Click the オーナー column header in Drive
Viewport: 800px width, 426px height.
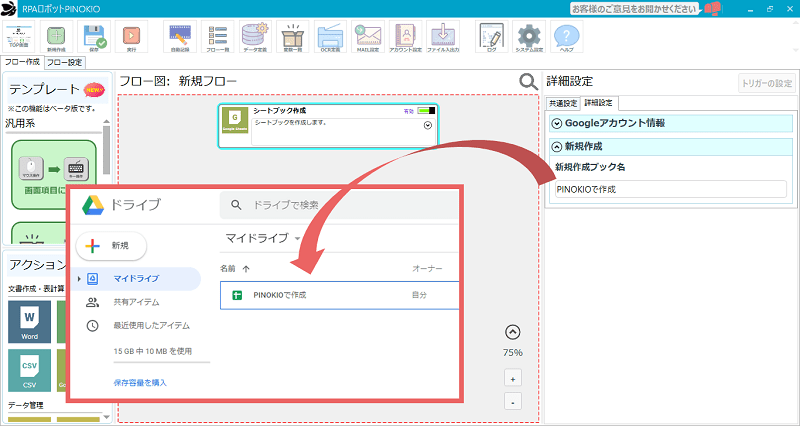pos(427,269)
